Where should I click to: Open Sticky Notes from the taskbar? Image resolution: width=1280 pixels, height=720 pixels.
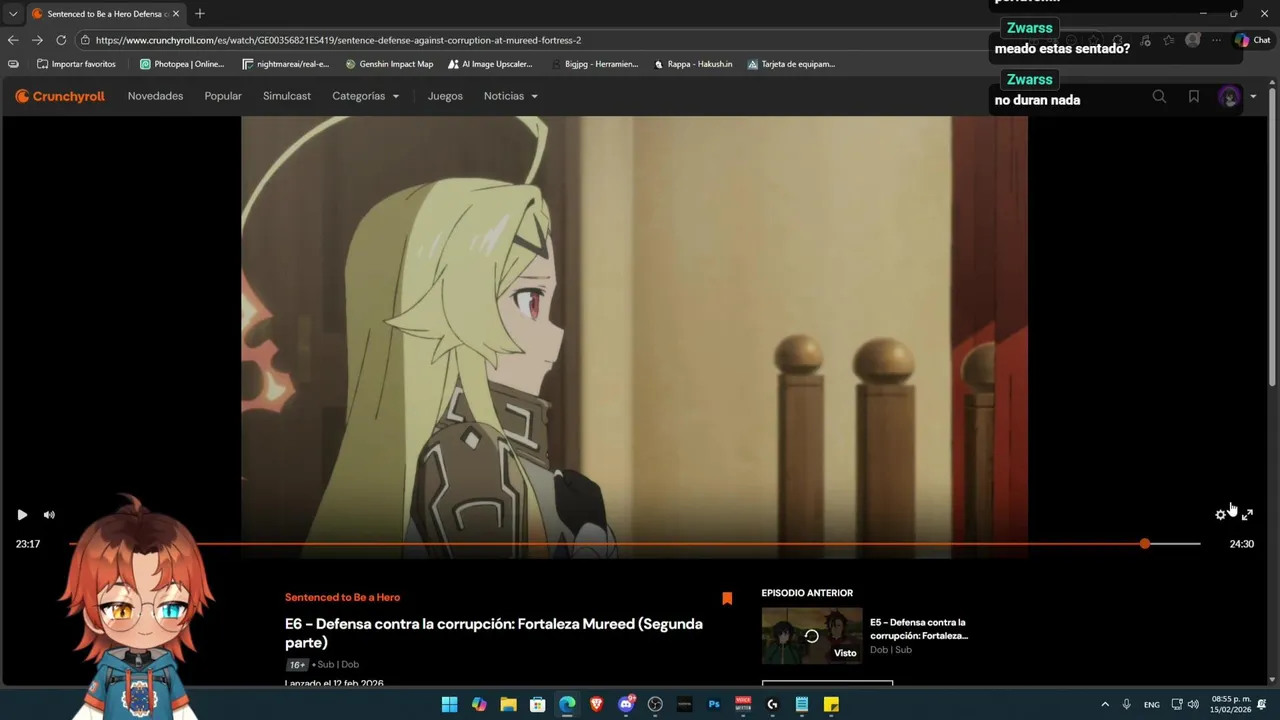(831, 704)
